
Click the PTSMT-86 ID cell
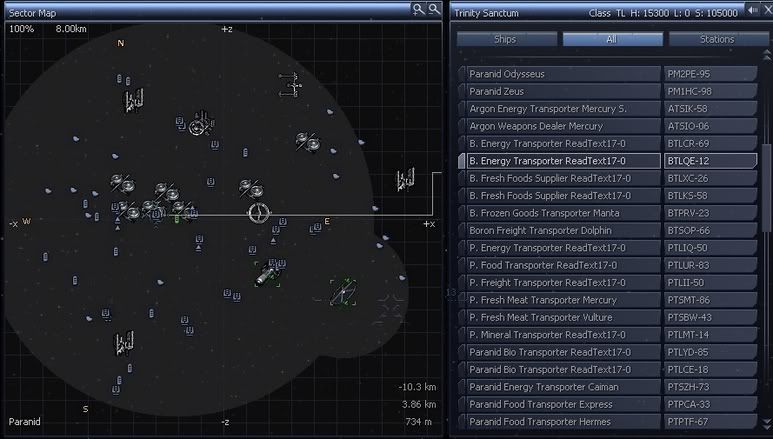pos(710,300)
